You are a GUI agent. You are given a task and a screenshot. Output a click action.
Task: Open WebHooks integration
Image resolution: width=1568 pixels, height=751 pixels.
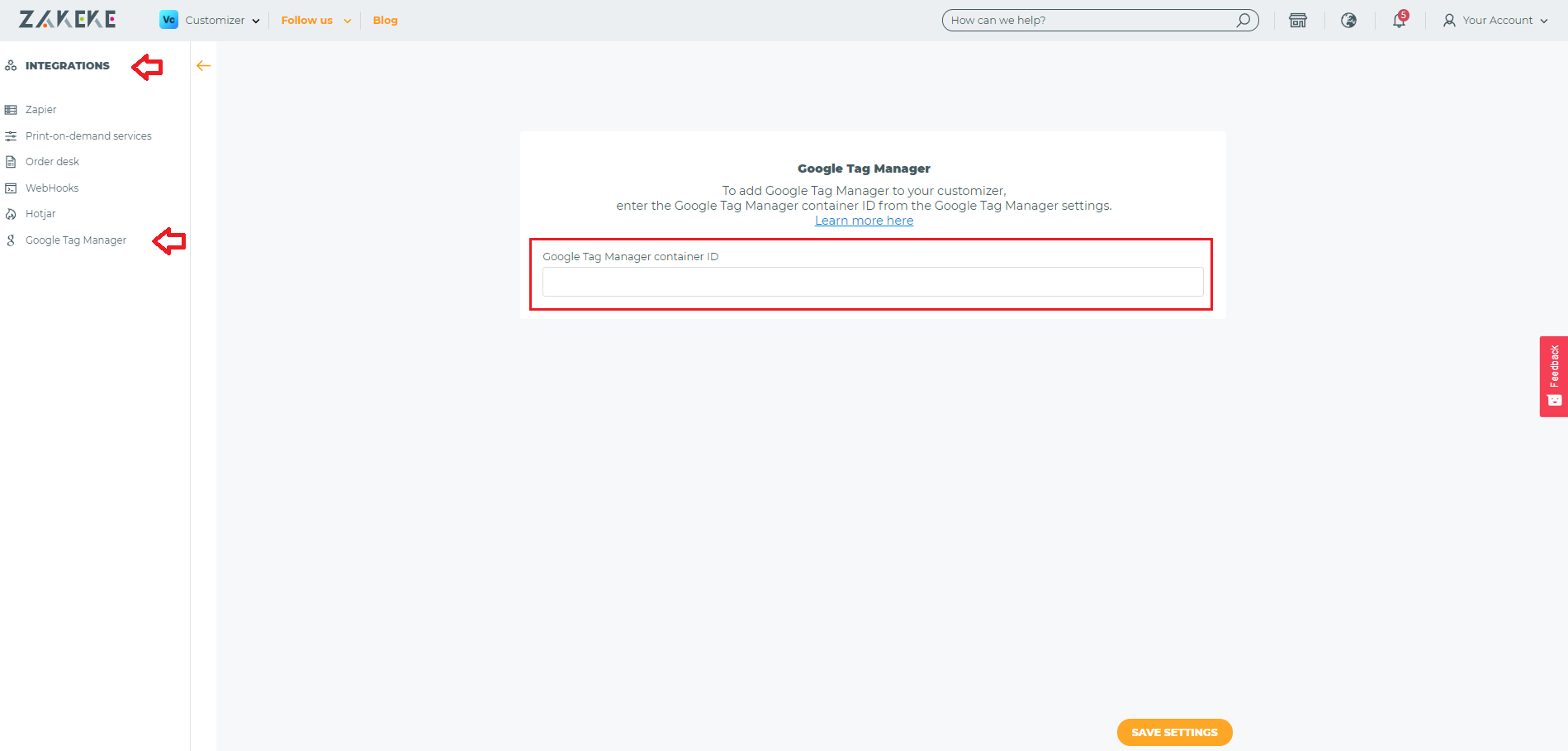(52, 188)
